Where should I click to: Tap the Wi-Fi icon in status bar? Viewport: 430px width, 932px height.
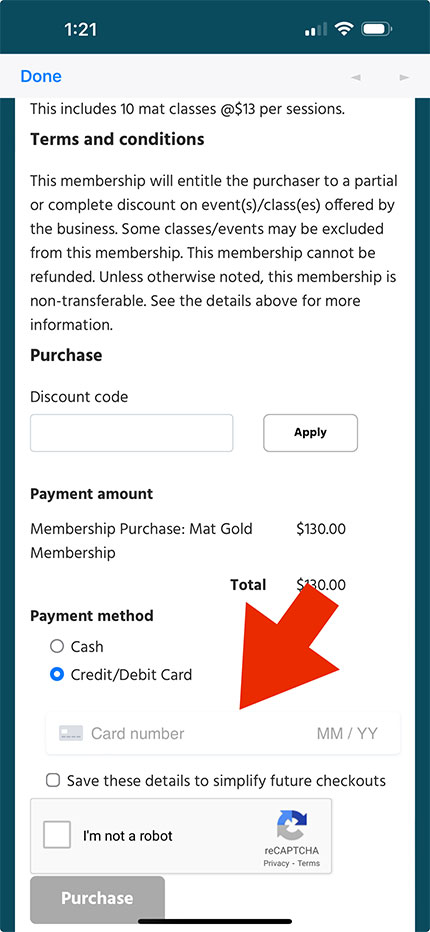344,29
